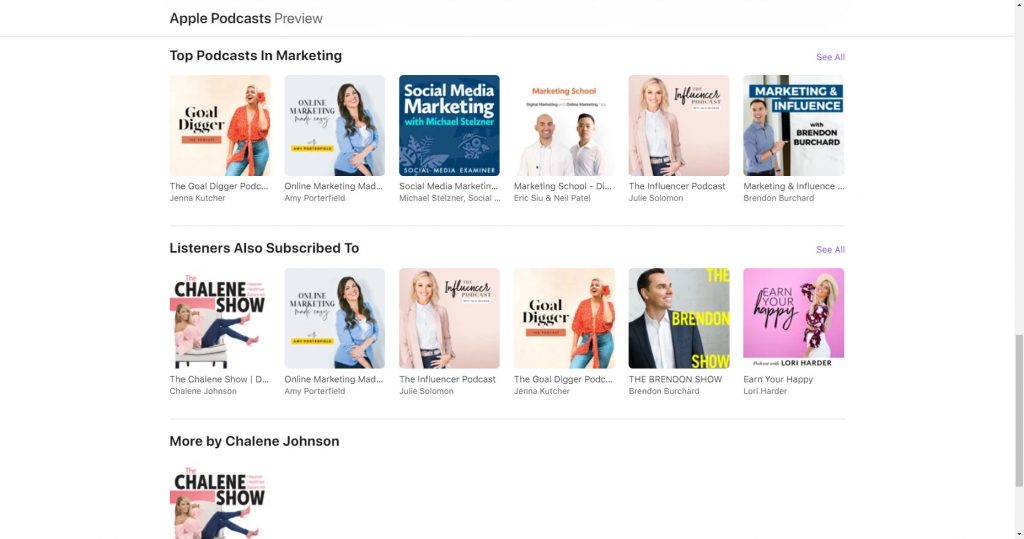Click See All for Listeners Also Subscribed To
Viewport: 1024px width, 539px height.
pos(830,250)
